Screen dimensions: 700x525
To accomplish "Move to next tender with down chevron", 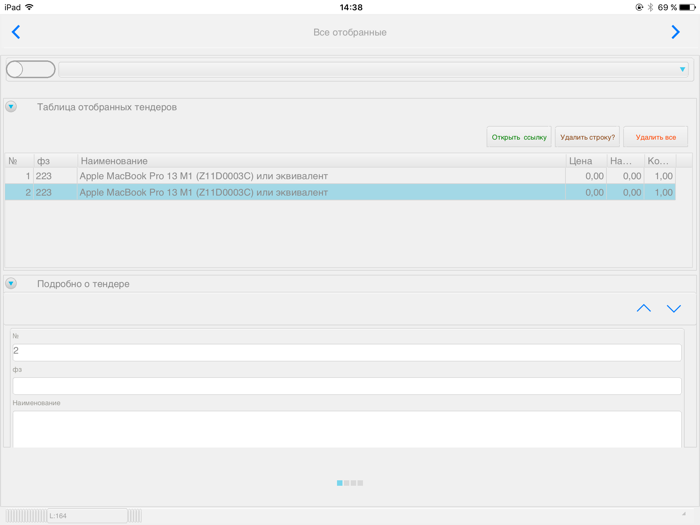I will 674,308.
